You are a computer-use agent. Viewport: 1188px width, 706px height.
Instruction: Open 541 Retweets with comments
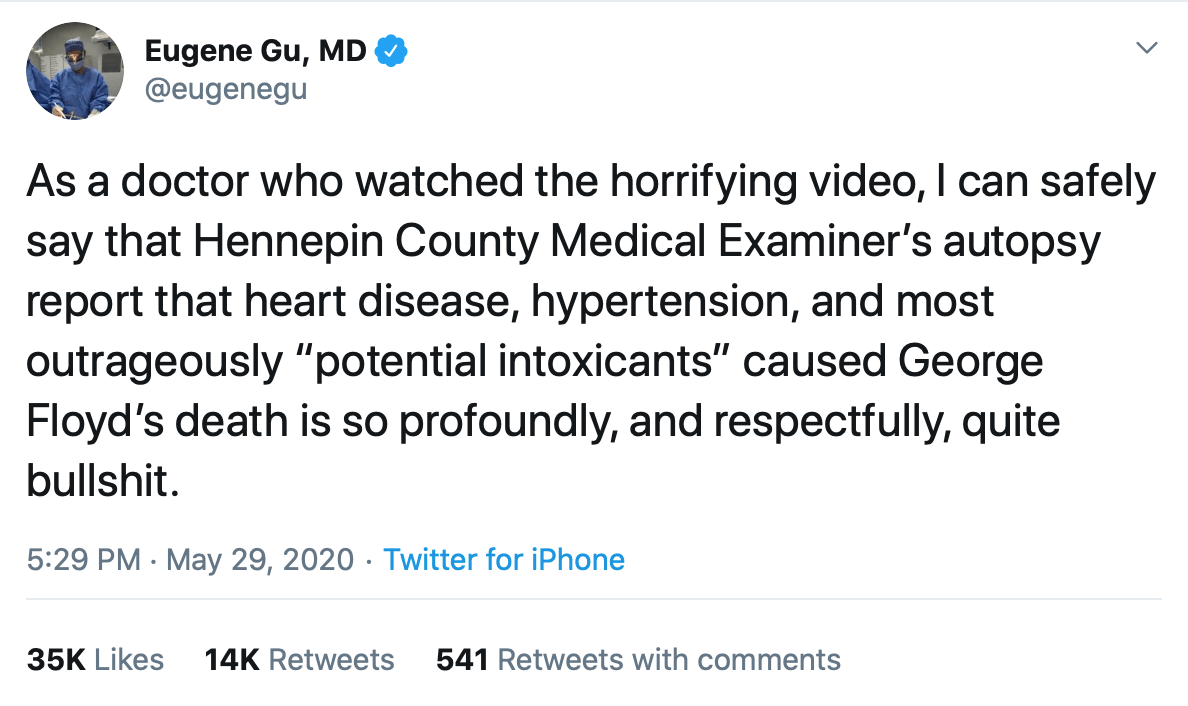point(638,660)
